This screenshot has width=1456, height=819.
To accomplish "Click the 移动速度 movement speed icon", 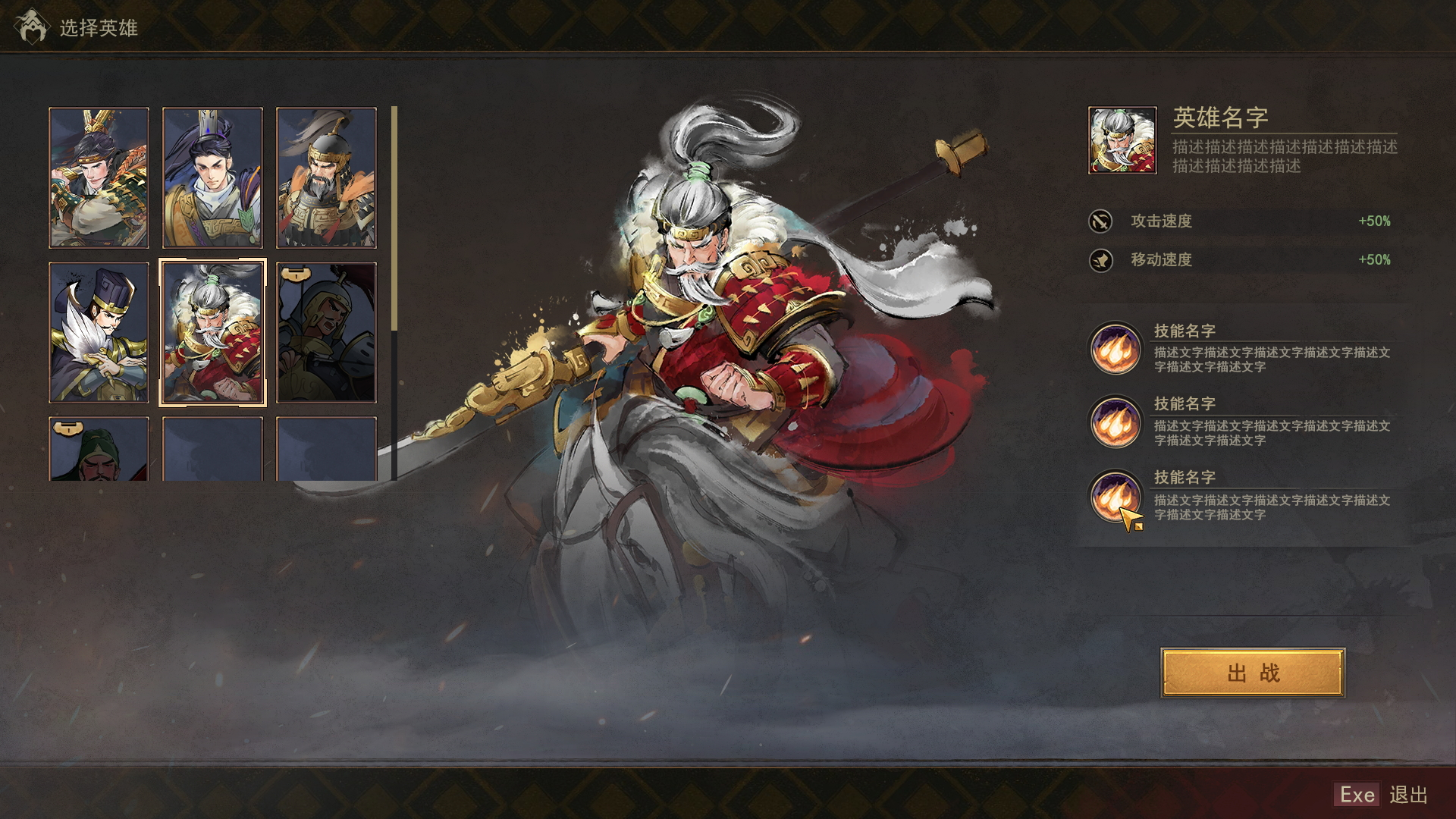I will 1100,260.
